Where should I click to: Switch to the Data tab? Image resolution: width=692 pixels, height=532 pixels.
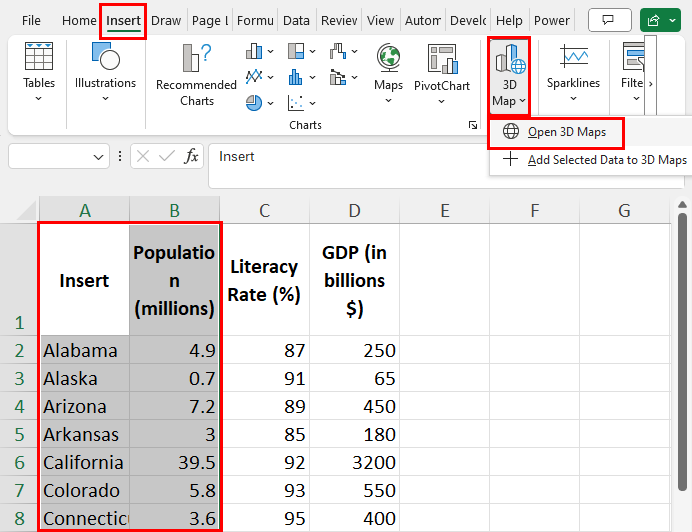click(296, 20)
